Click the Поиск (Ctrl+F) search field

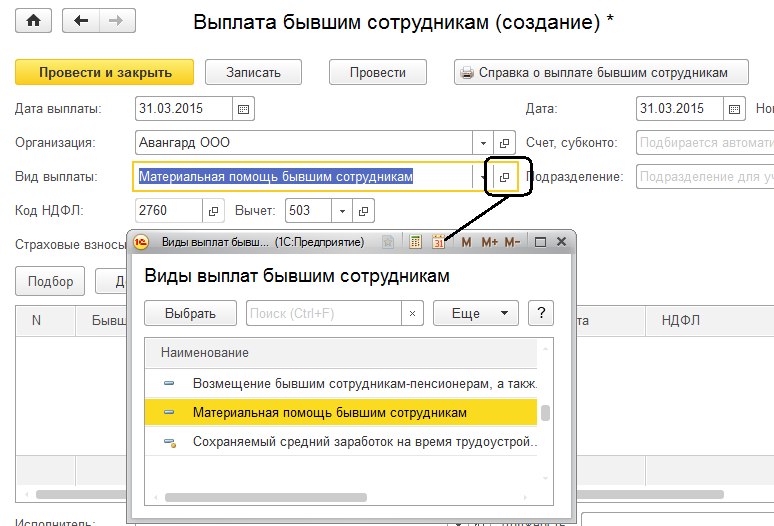324,313
